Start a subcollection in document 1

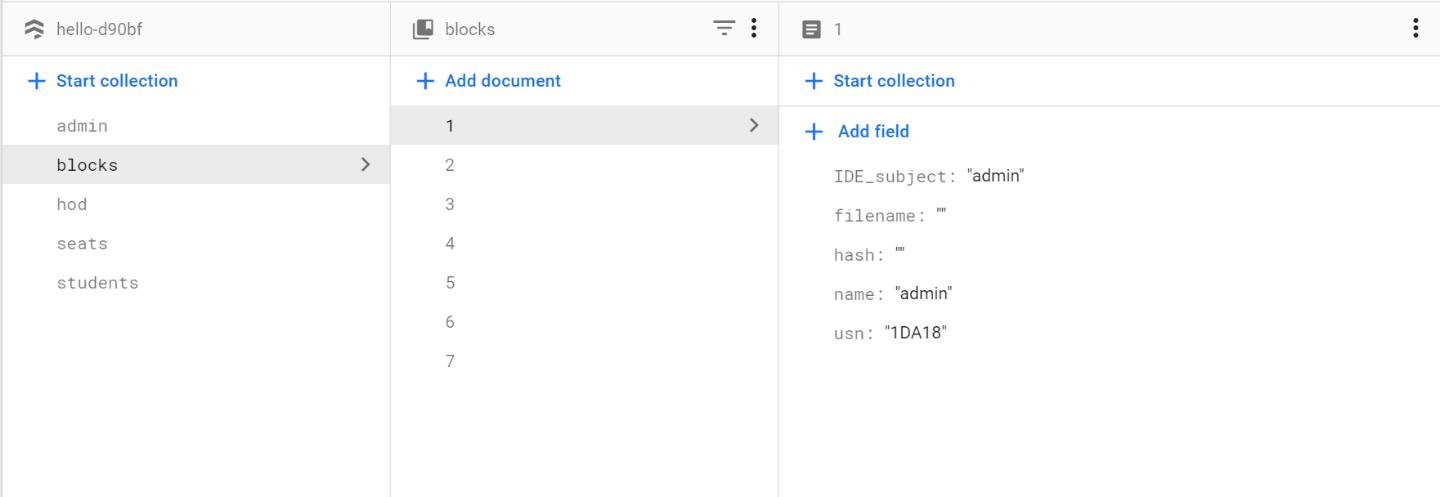tap(881, 81)
